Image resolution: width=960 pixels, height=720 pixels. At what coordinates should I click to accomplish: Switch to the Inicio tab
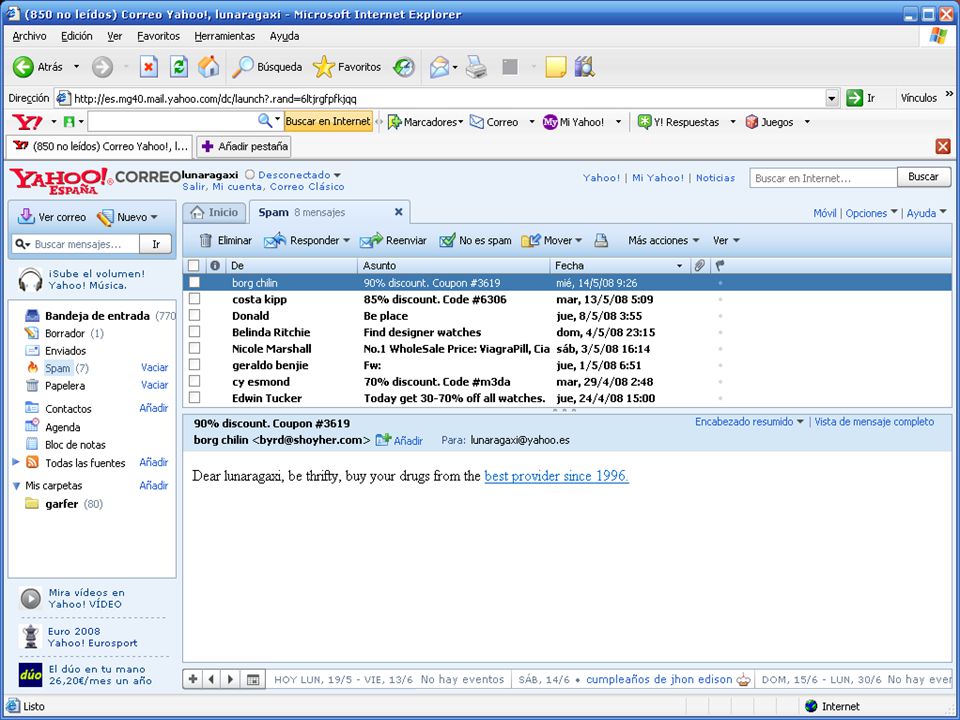tap(215, 212)
